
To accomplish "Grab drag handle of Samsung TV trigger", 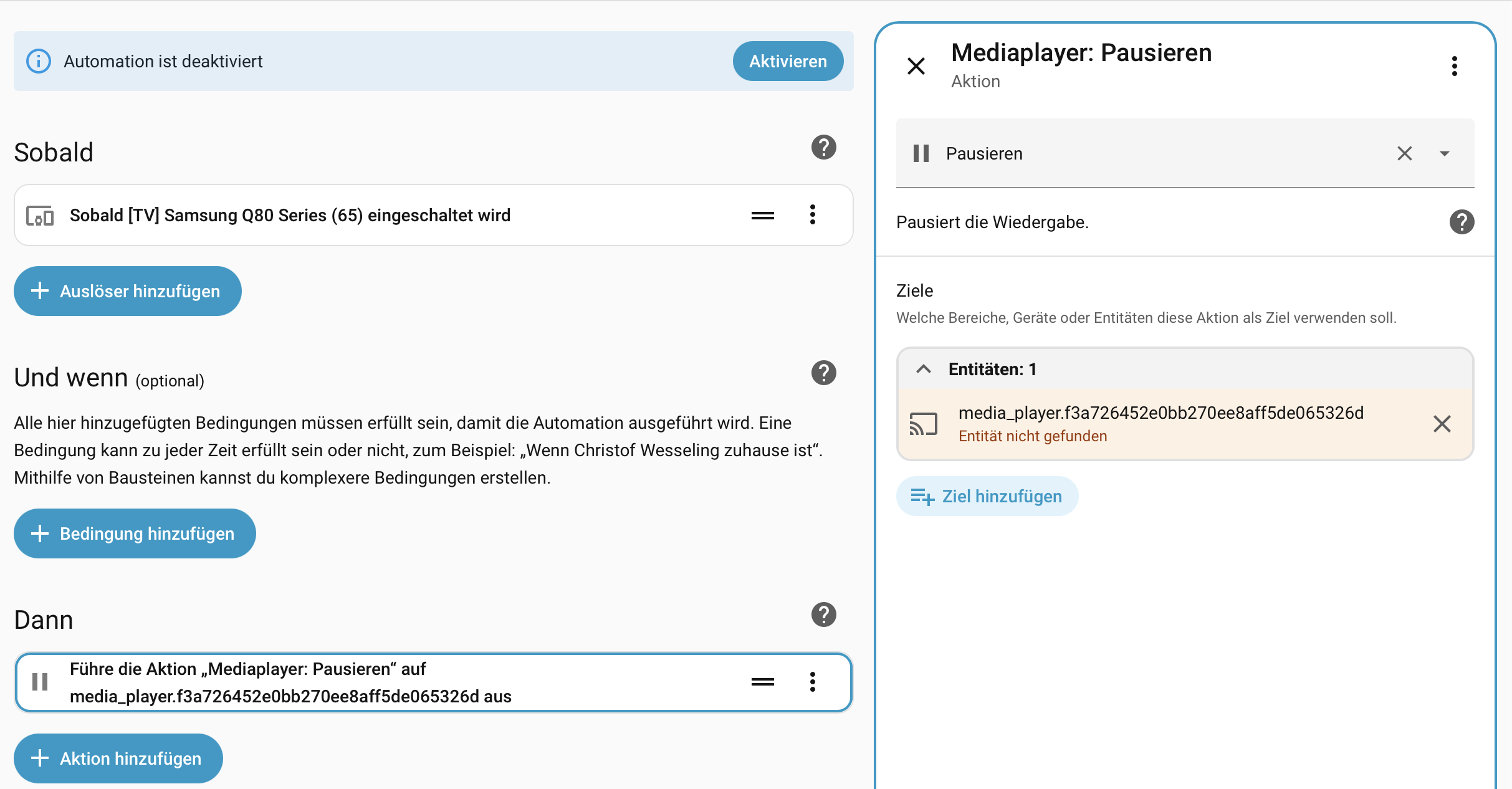I will (x=762, y=216).
